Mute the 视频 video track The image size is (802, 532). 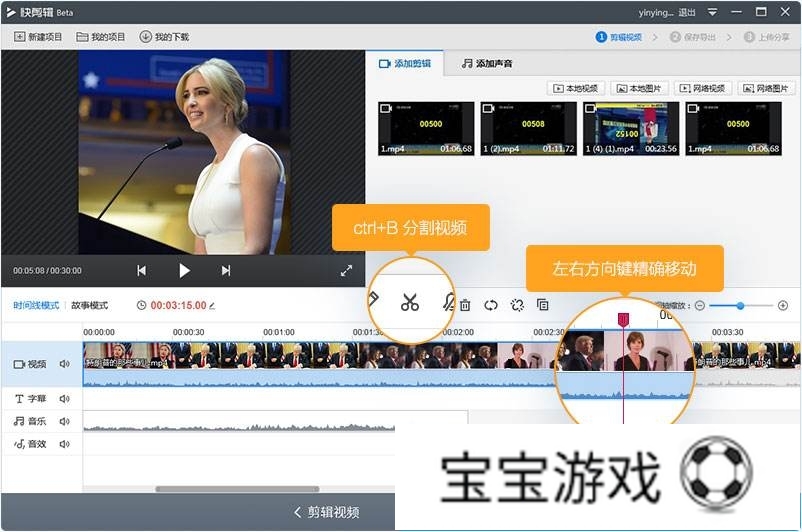pos(64,364)
